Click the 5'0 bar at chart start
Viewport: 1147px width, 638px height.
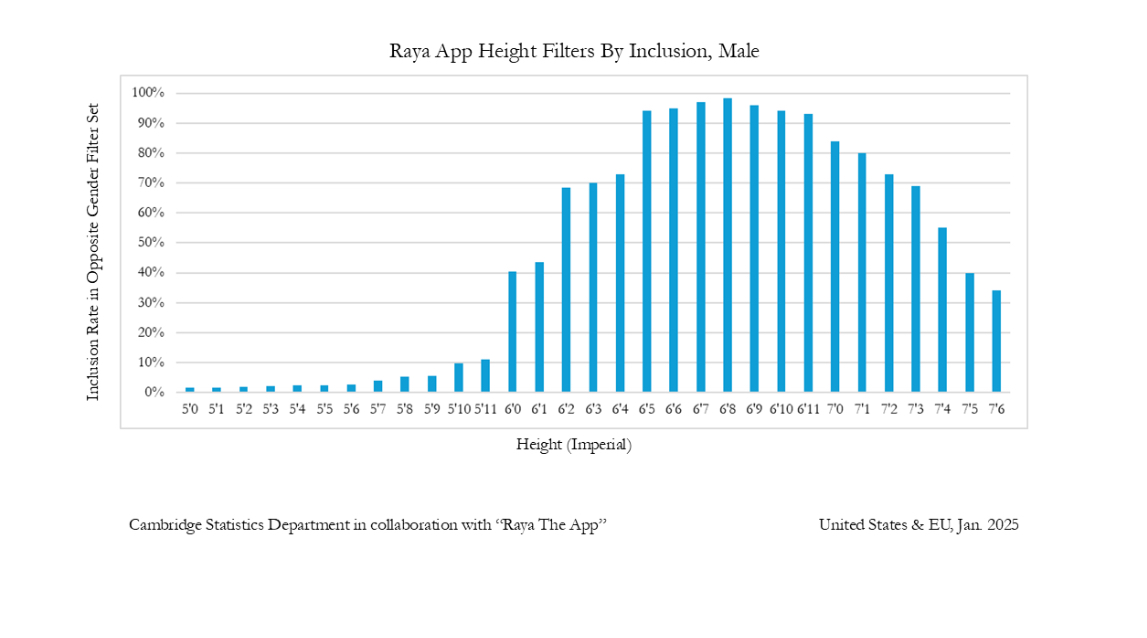[x=189, y=390]
